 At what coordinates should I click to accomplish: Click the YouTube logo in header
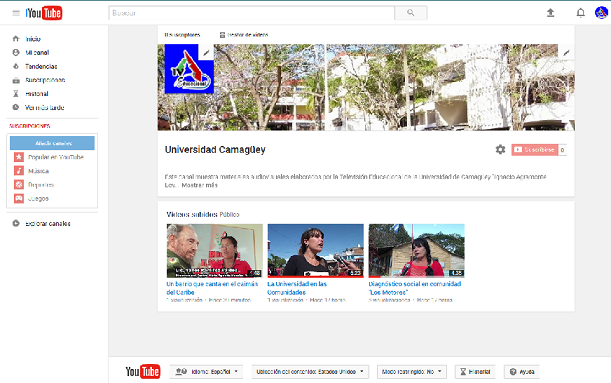click(44, 13)
